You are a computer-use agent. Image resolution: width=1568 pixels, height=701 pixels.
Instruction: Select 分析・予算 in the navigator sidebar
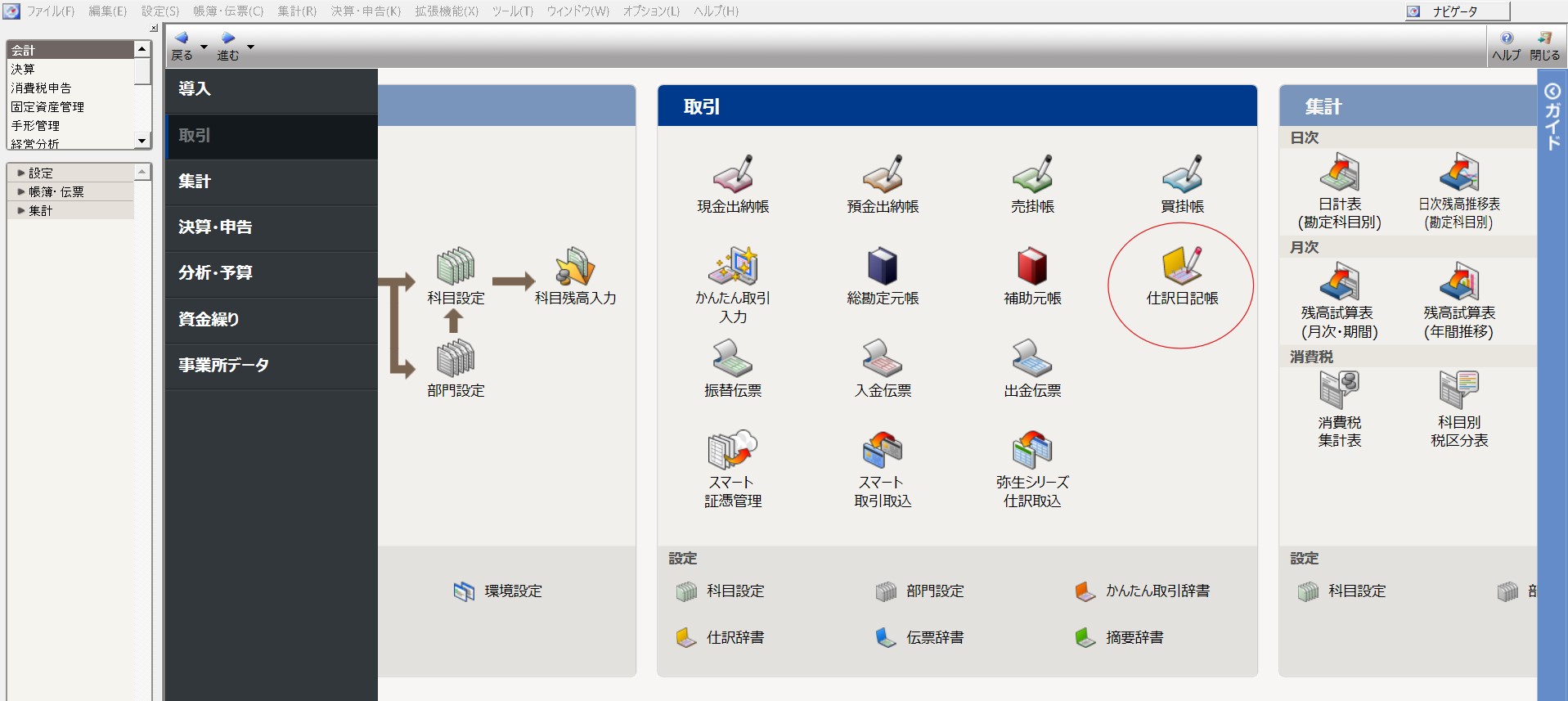271,273
